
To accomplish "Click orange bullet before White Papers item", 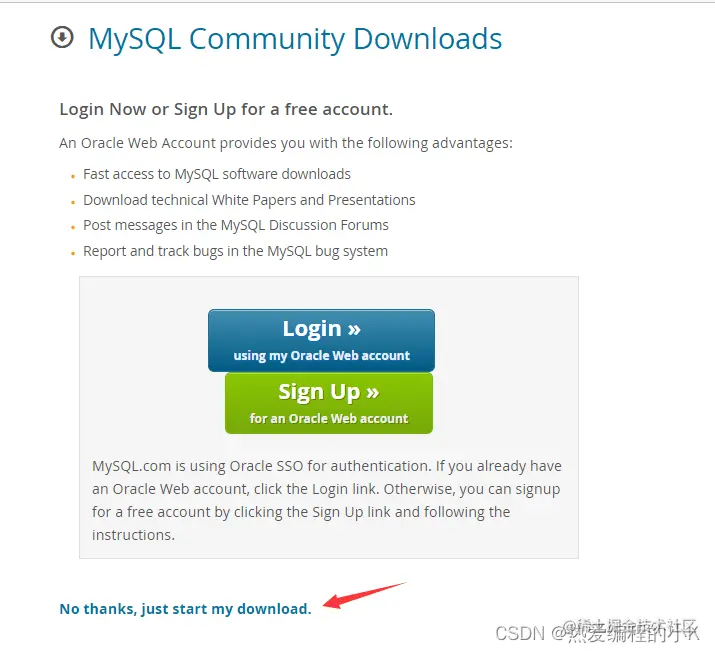I will coord(73,202).
